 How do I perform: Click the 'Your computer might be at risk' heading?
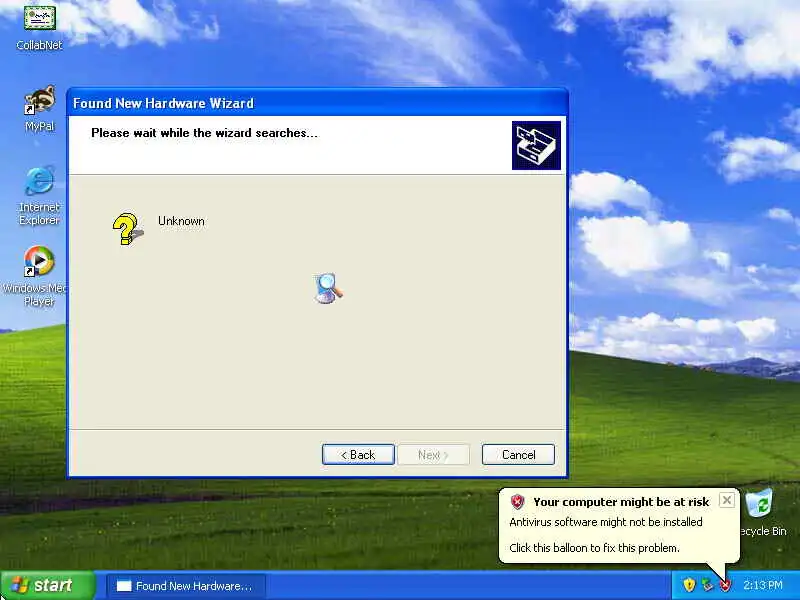click(x=621, y=502)
